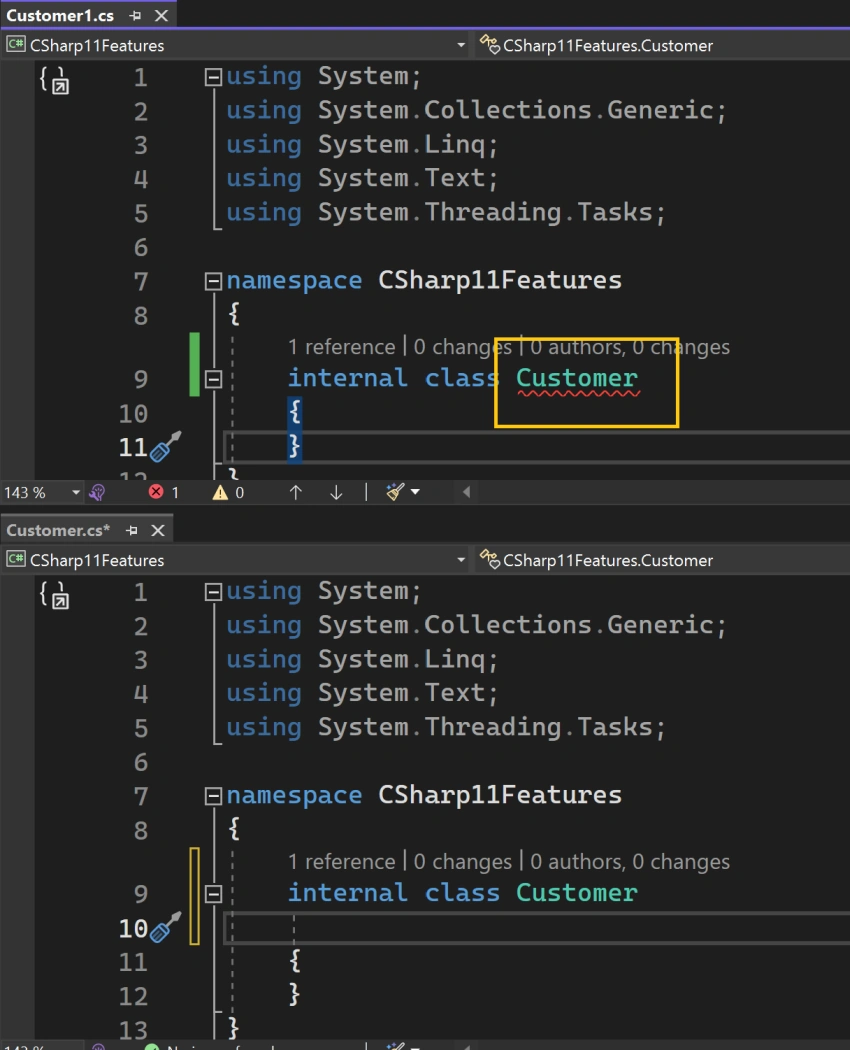
Task: Open '0 changes' CodeLens in Customer1.cs
Action: 462,347
